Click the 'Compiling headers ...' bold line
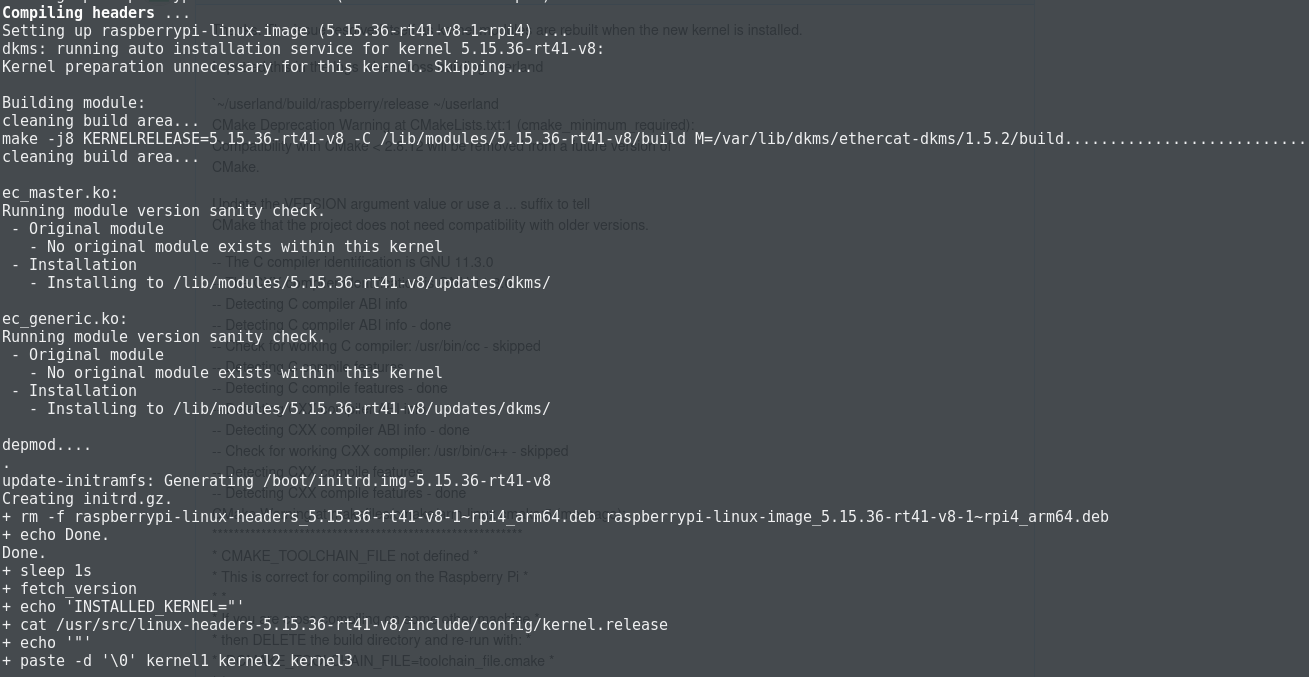 coord(96,13)
